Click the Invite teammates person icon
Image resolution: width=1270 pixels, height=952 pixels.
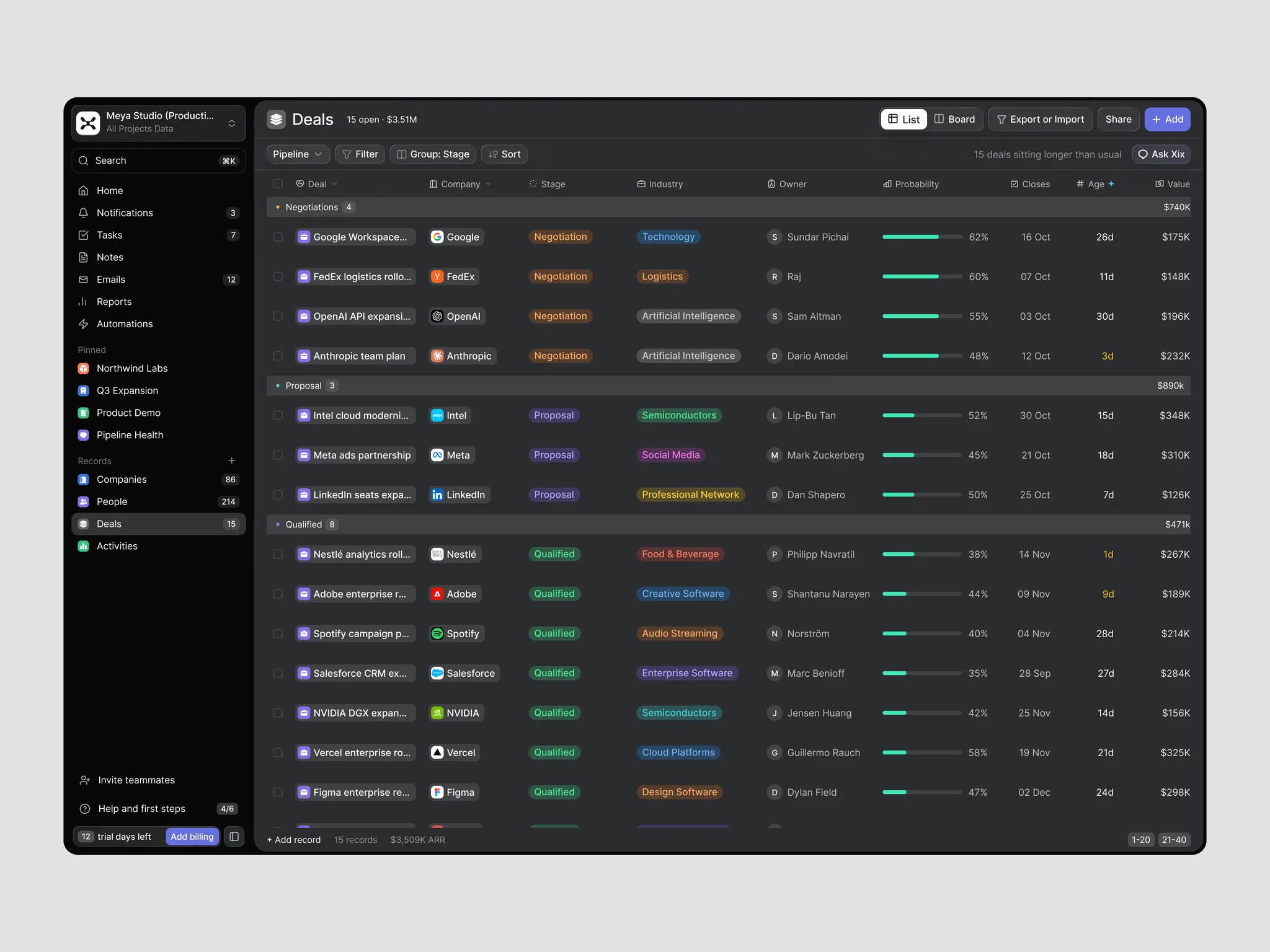(85, 780)
